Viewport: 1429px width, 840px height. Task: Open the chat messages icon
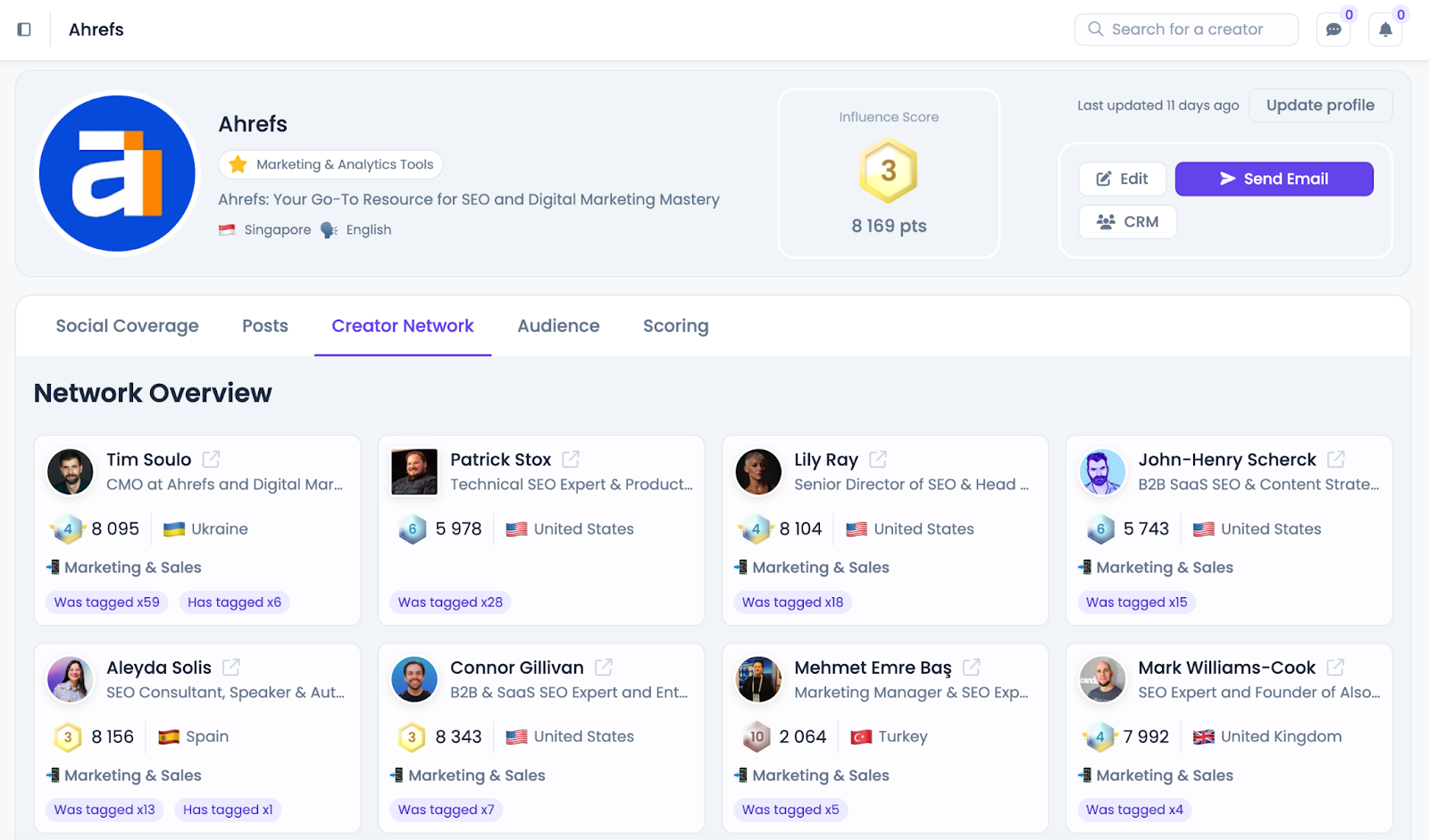[1333, 29]
